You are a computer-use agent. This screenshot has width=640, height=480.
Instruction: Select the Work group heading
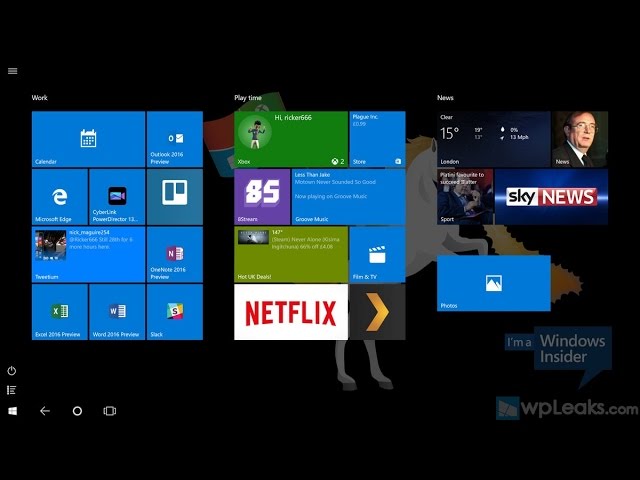pyautogui.click(x=40, y=98)
